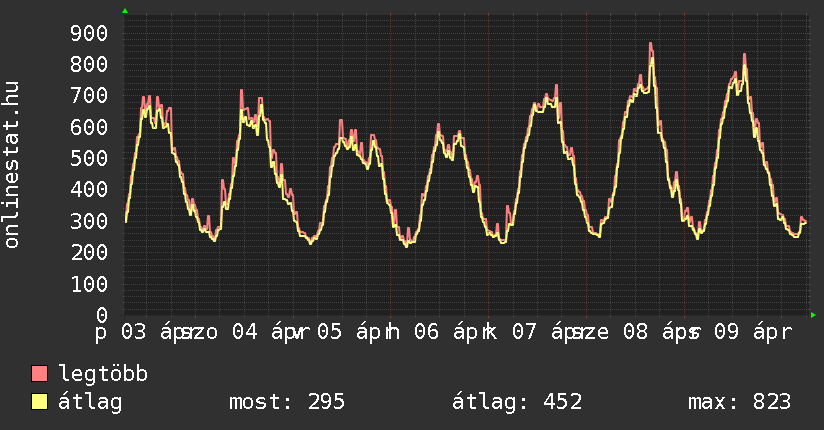Click the 300 label on the y-axis
The height and width of the screenshot is (430, 824).
click(x=89, y=221)
